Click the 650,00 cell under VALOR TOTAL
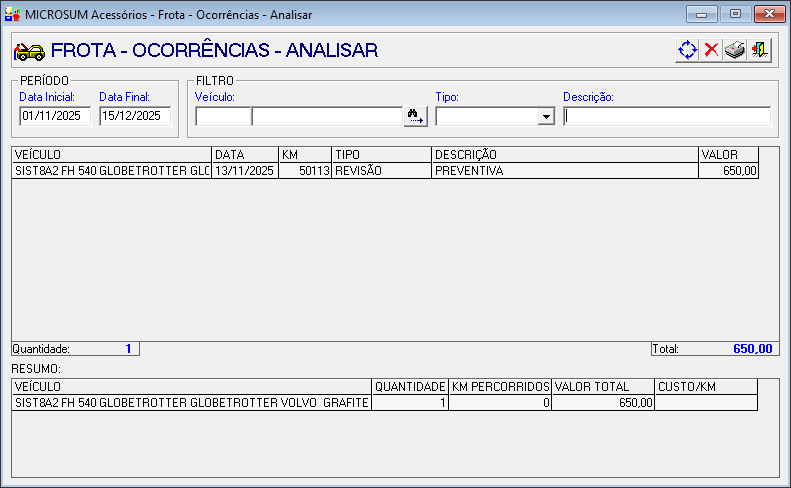Screen dimensions: 791x488 (603, 403)
